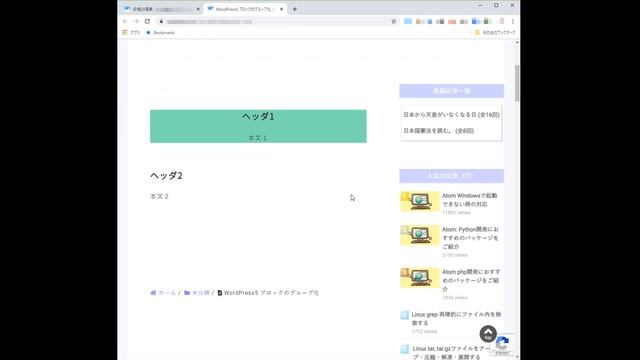Open Atom Windowsで起動できない時の対応 article

[x=469, y=200]
